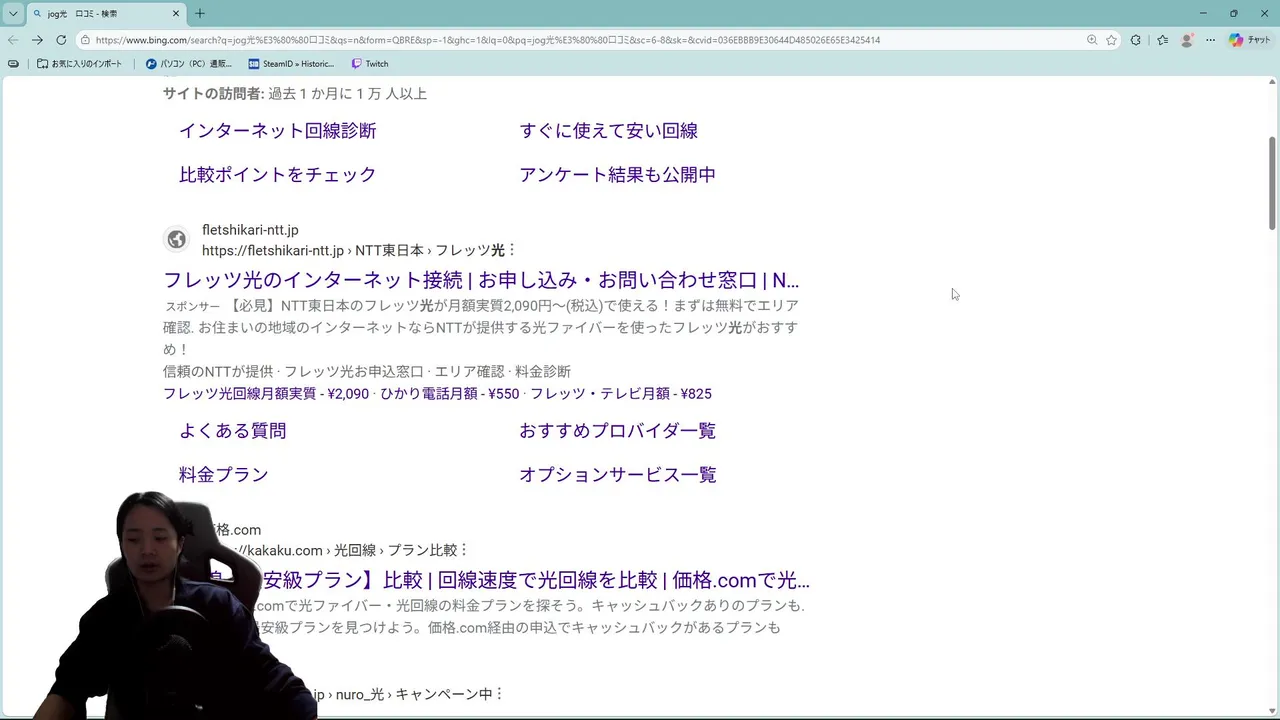Open the tab actions dropdown arrow
The height and width of the screenshot is (720, 1280).
click(x=13, y=14)
